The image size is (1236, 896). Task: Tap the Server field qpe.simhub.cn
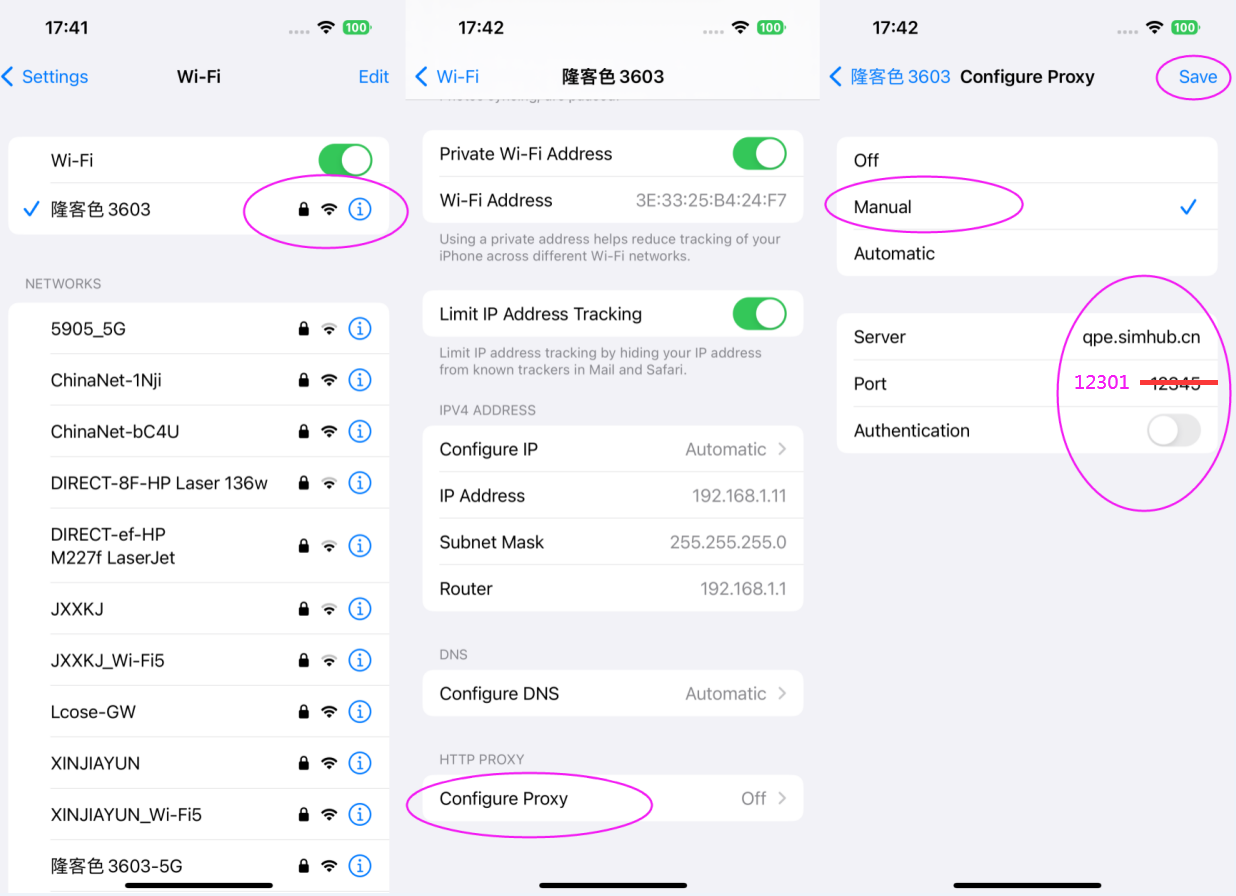click(x=1027, y=337)
